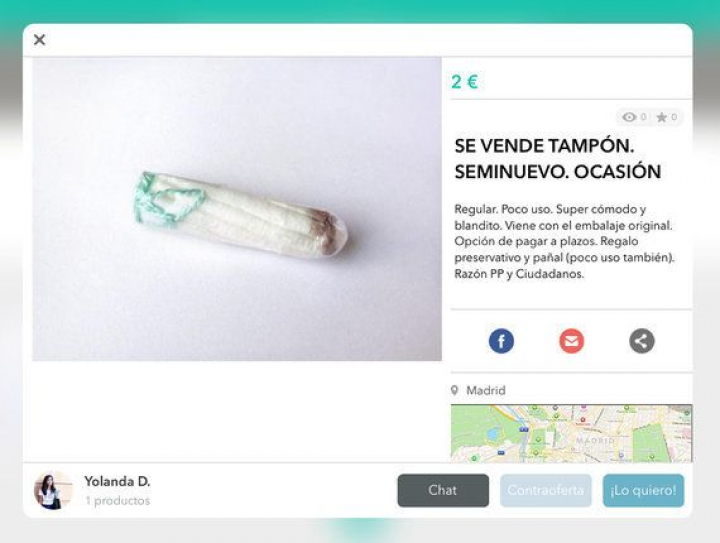Click the Contraoferta button
The width and height of the screenshot is (720, 543).
[546, 490]
